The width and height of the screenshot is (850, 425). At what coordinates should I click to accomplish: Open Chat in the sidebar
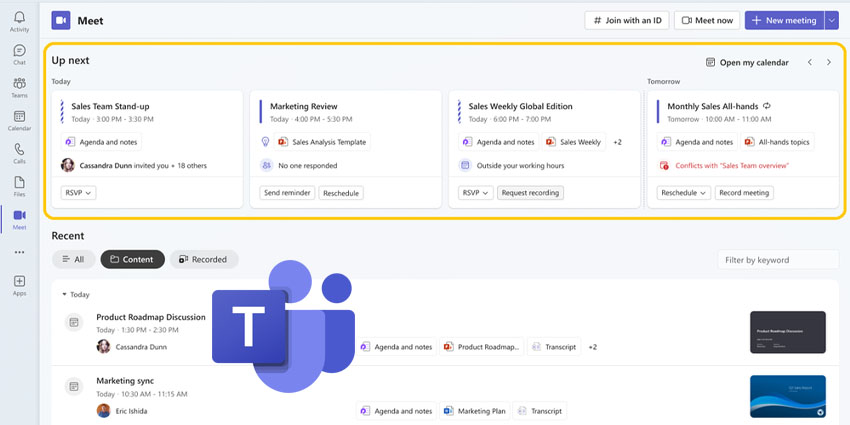pyautogui.click(x=20, y=55)
